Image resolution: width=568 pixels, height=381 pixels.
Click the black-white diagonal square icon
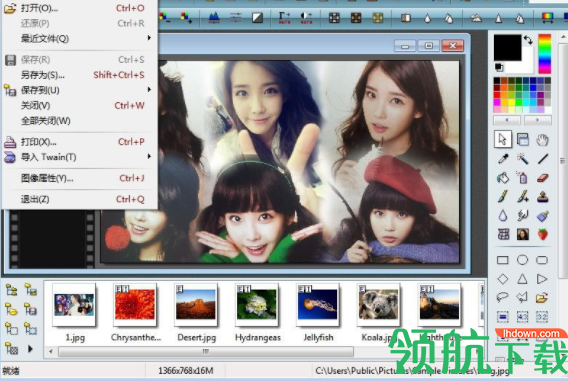[x=258, y=17]
